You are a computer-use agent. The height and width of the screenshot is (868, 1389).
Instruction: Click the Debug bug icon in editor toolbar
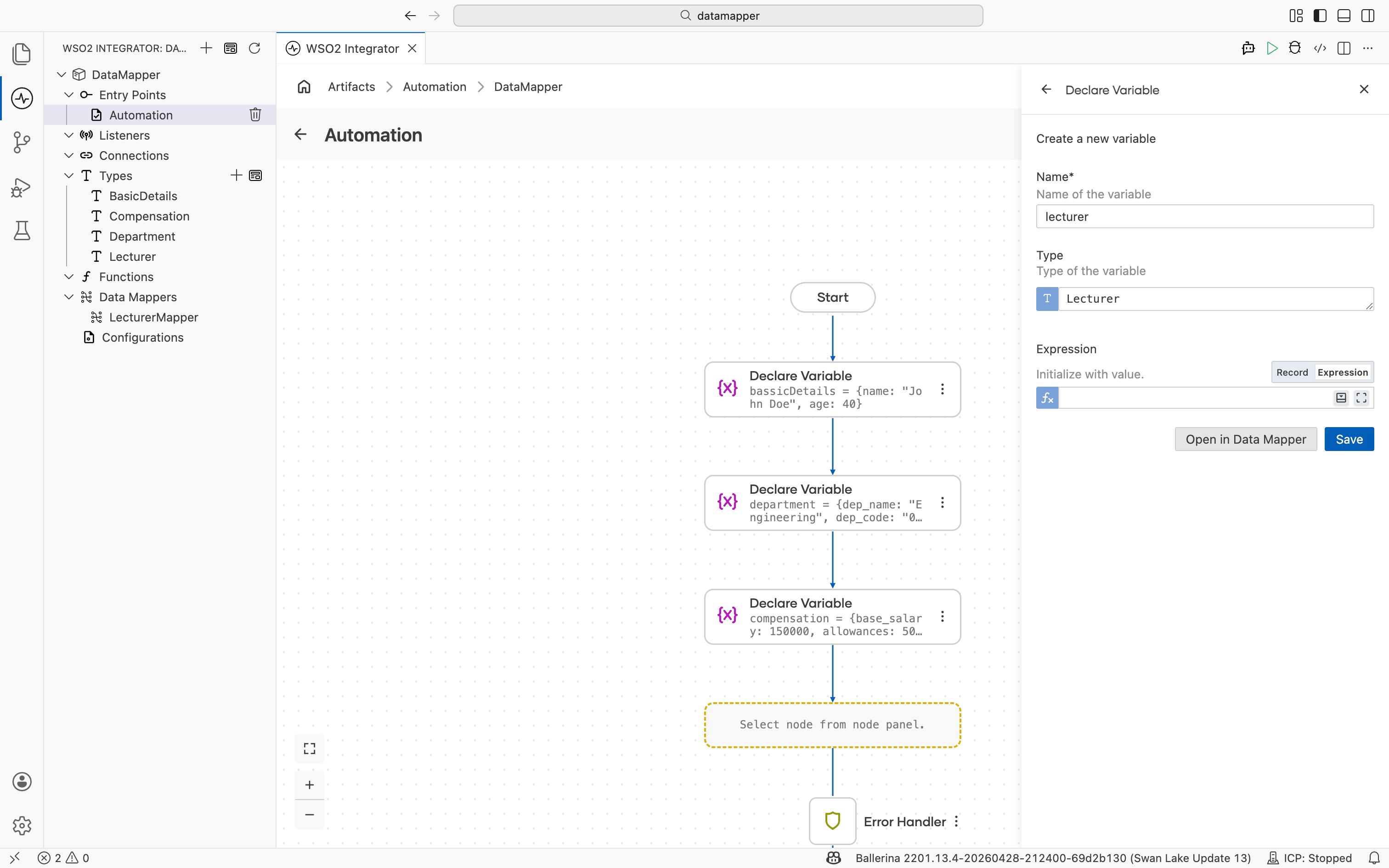pyautogui.click(x=1295, y=48)
